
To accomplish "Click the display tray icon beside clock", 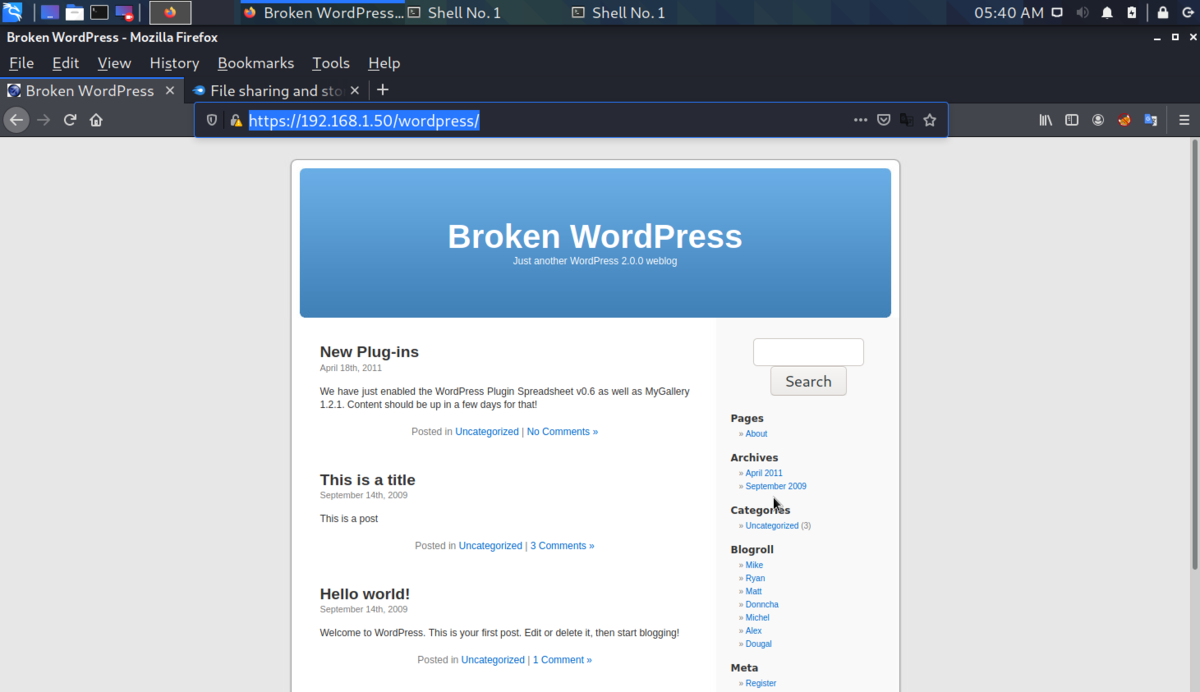I will coord(1057,13).
